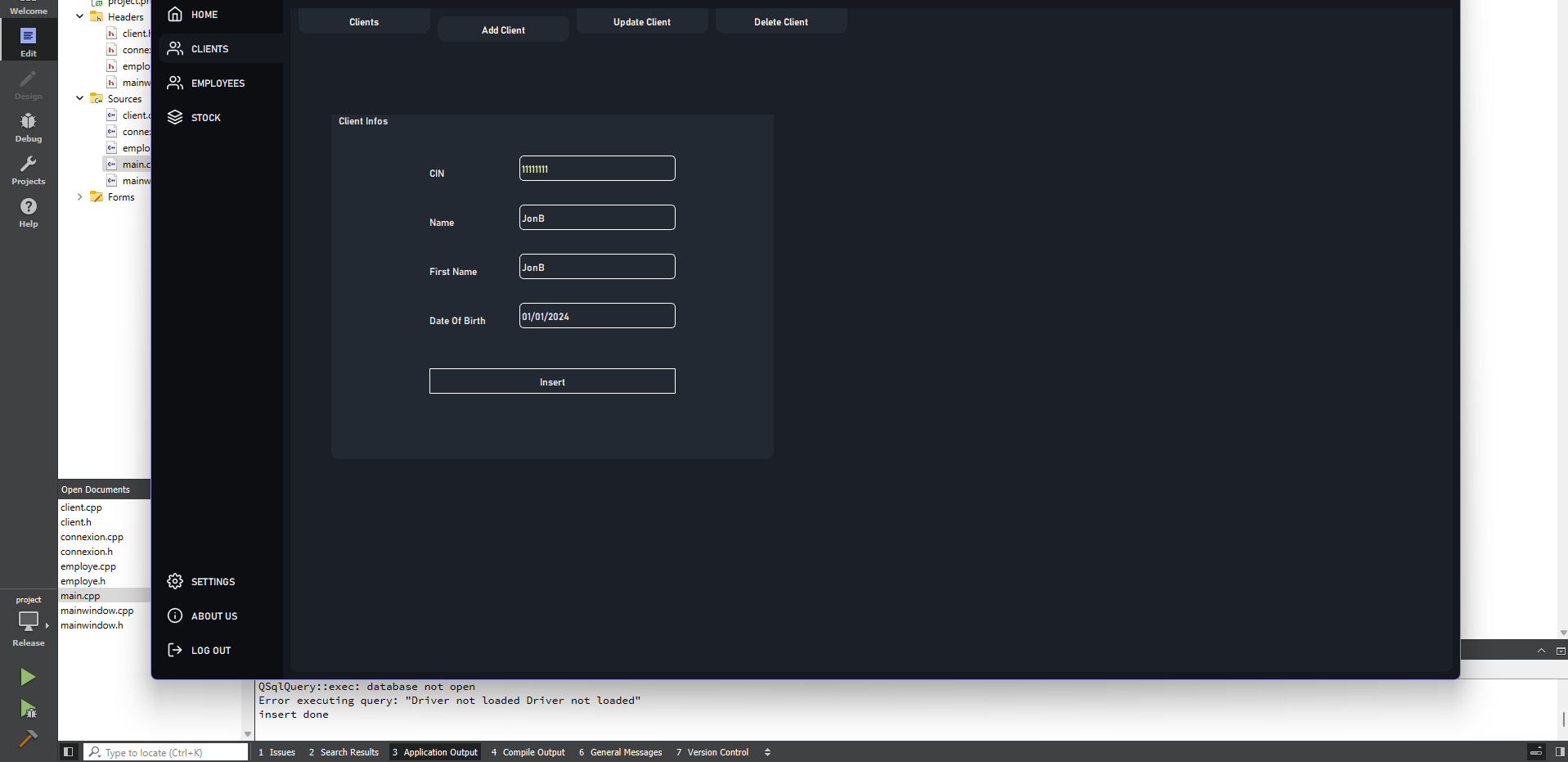The width and height of the screenshot is (1568, 762).
Task: Click the build hammer icon
Action: pyautogui.click(x=27, y=737)
